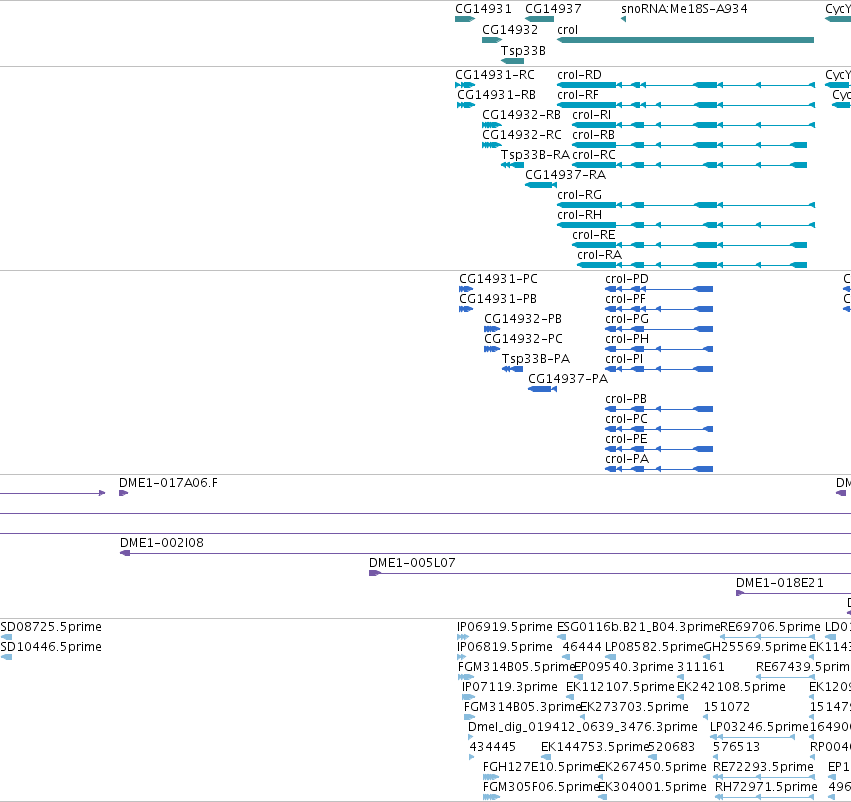Viewport: 851px width, 802px height.
Task: Click the EK112107.5prime EST label
Action: 620,687
